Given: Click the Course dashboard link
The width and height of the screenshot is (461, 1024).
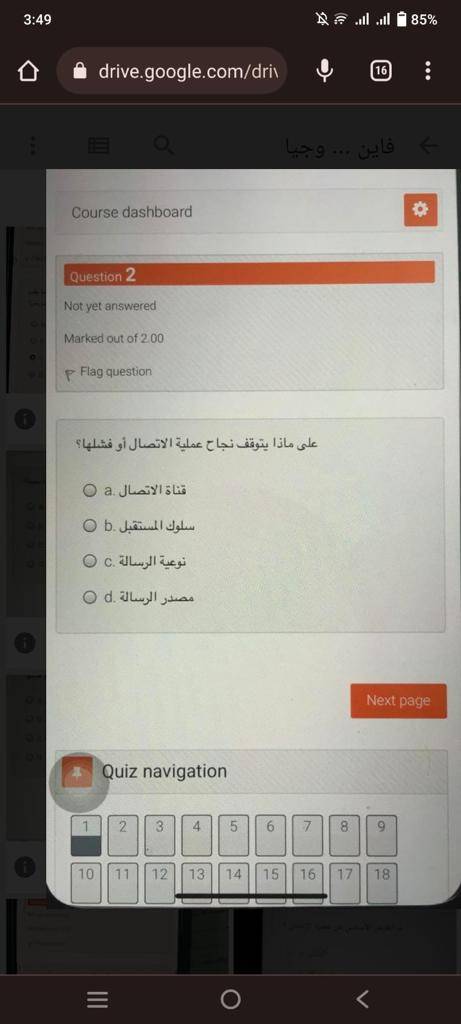Looking at the screenshot, I should tap(132, 212).
